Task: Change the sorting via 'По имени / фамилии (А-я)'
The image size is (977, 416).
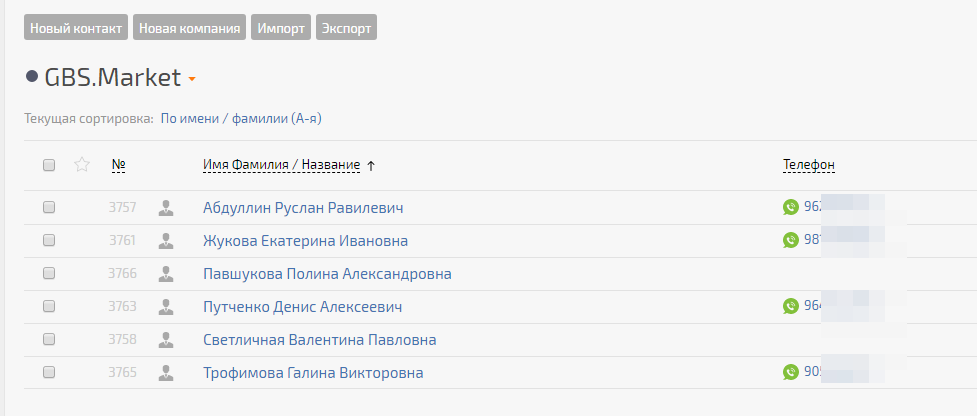Action: click(x=241, y=118)
